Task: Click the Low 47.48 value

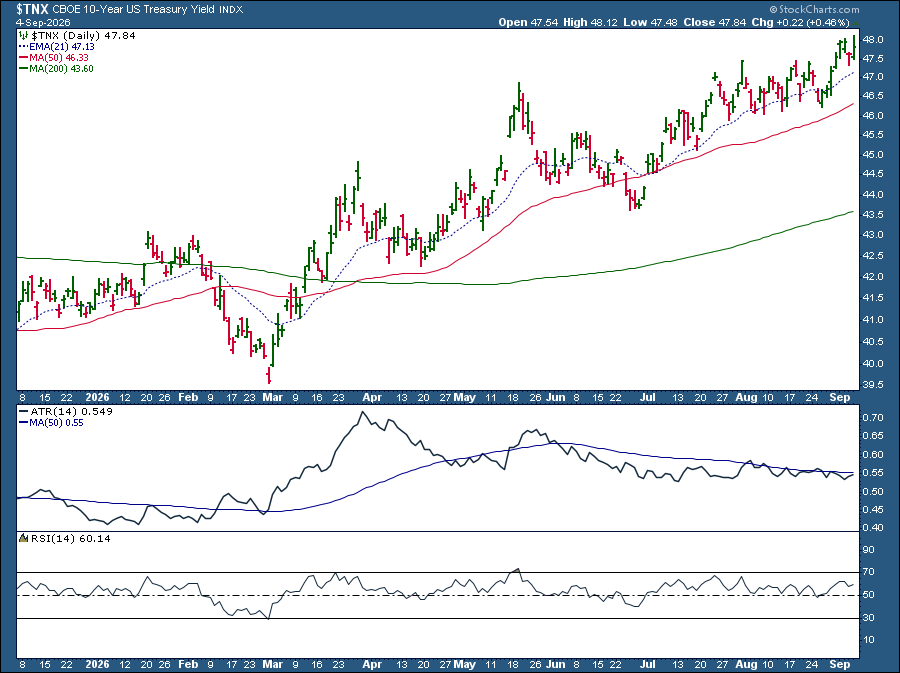Action: 651,22
